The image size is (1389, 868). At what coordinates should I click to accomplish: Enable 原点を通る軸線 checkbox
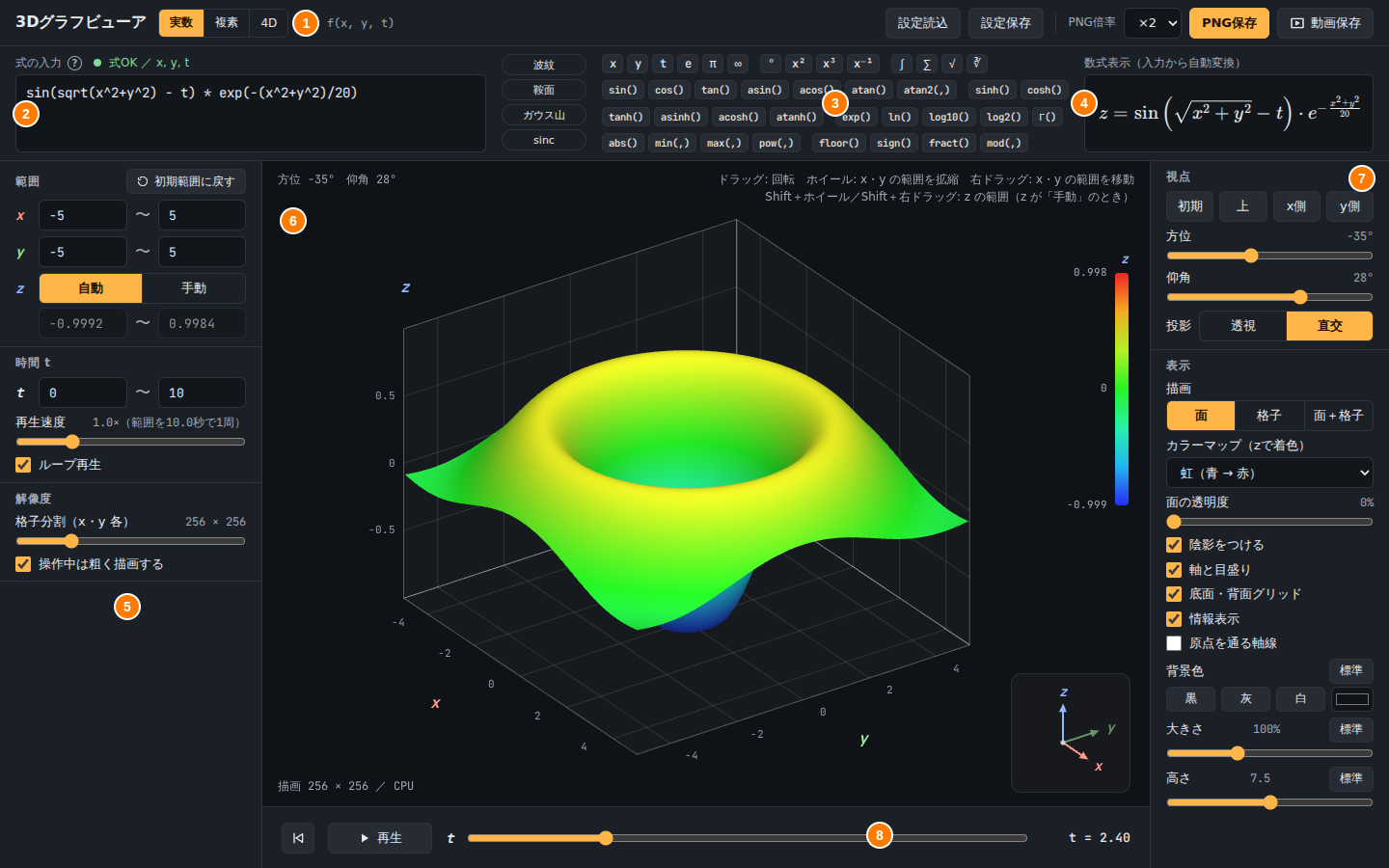[1174, 643]
